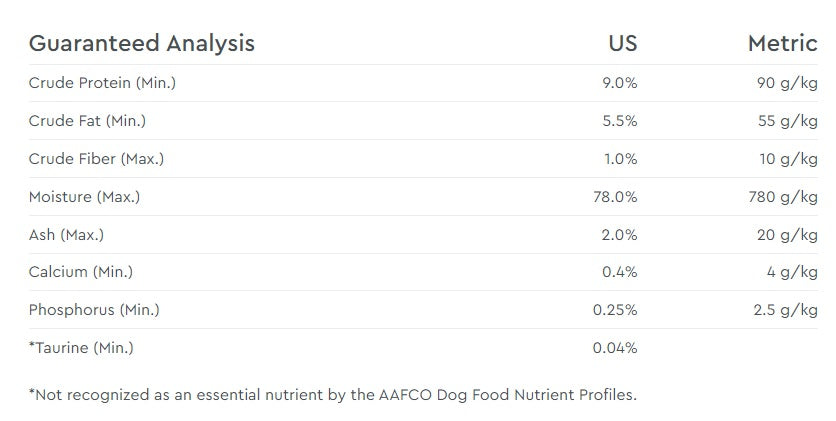
Task: Click the 10 g/kg fiber value
Action: (x=788, y=159)
